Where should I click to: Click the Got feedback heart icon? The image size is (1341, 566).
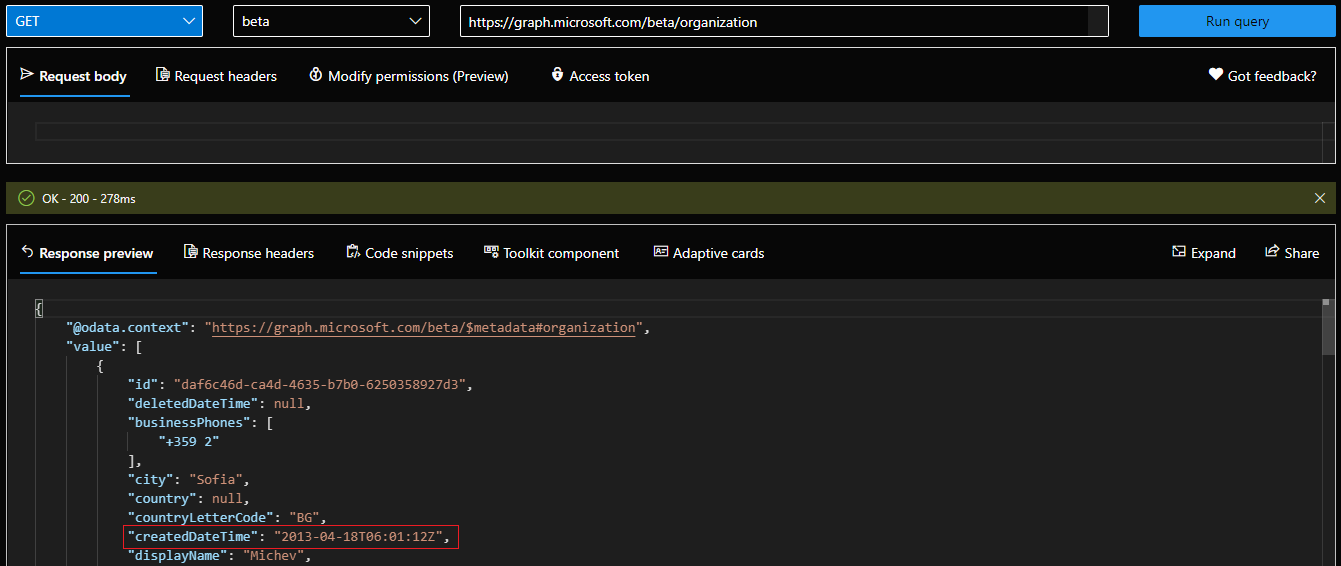pos(1215,75)
